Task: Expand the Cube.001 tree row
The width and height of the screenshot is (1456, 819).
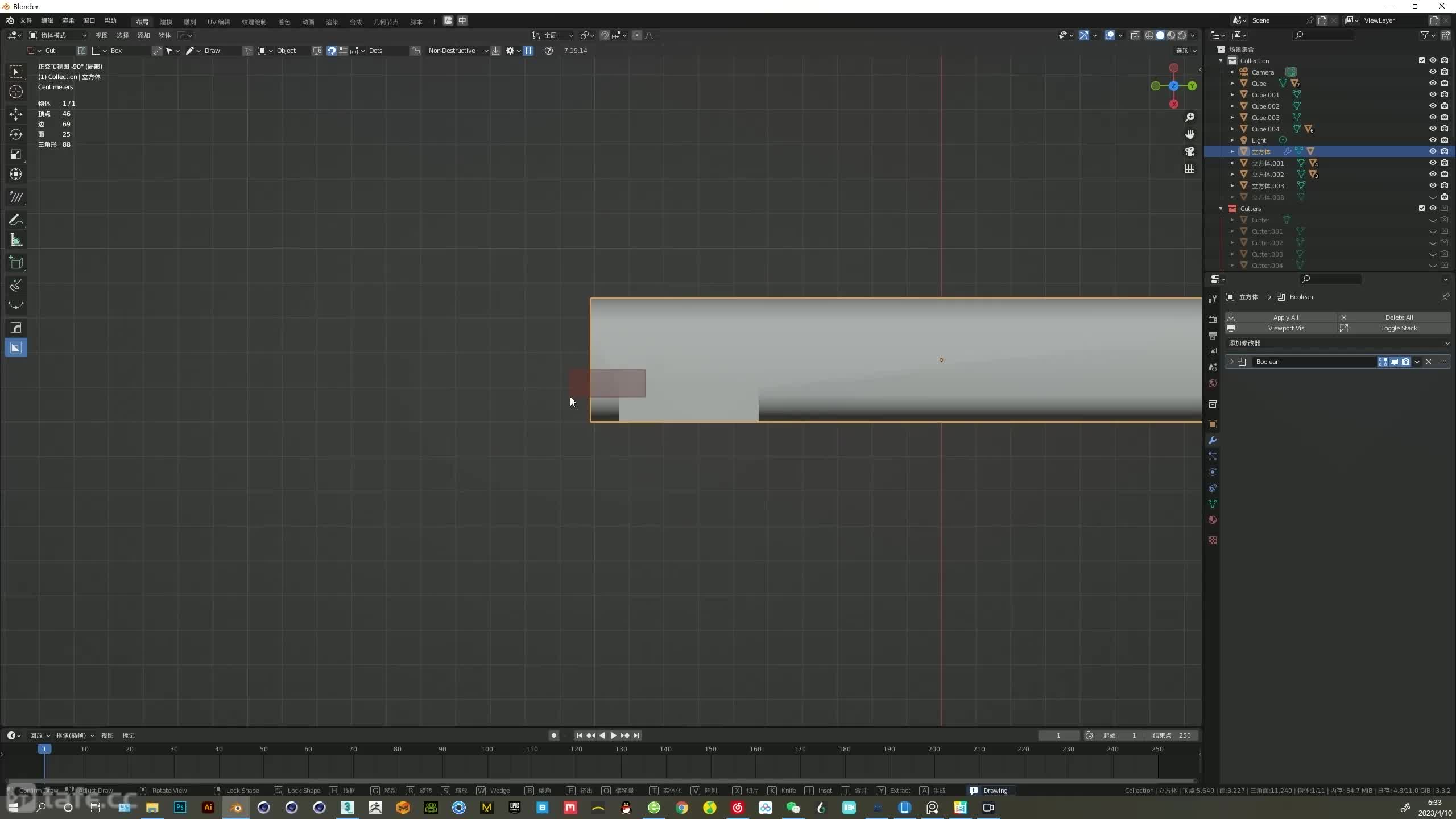Action: pos(1232,94)
